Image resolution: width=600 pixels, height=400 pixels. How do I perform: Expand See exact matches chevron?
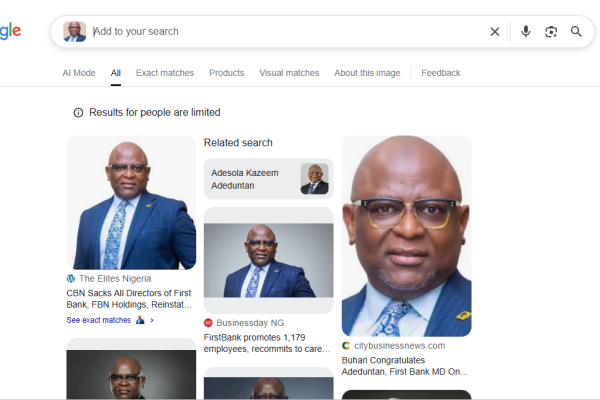pyautogui.click(x=152, y=320)
